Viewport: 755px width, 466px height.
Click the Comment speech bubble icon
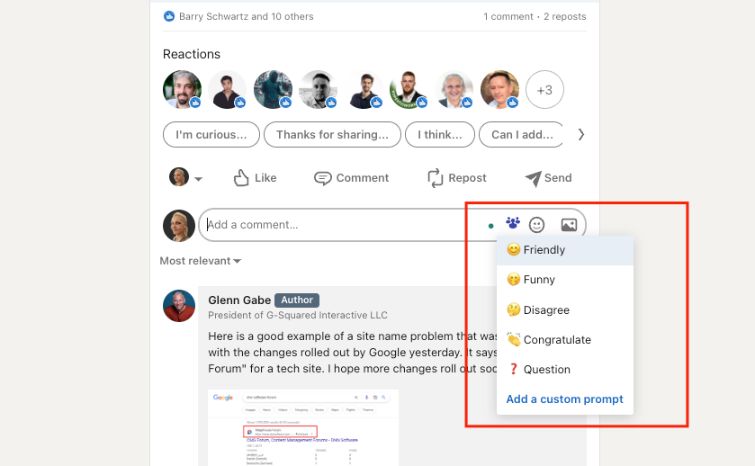pos(323,178)
